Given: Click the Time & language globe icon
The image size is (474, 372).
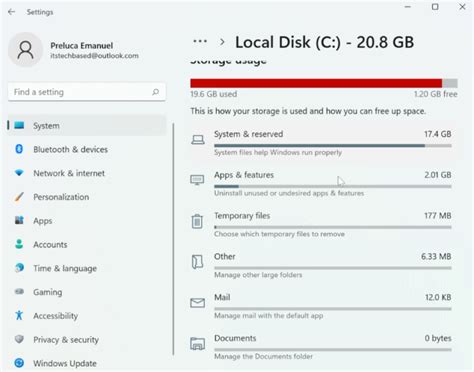Looking at the screenshot, I should coord(19,268).
